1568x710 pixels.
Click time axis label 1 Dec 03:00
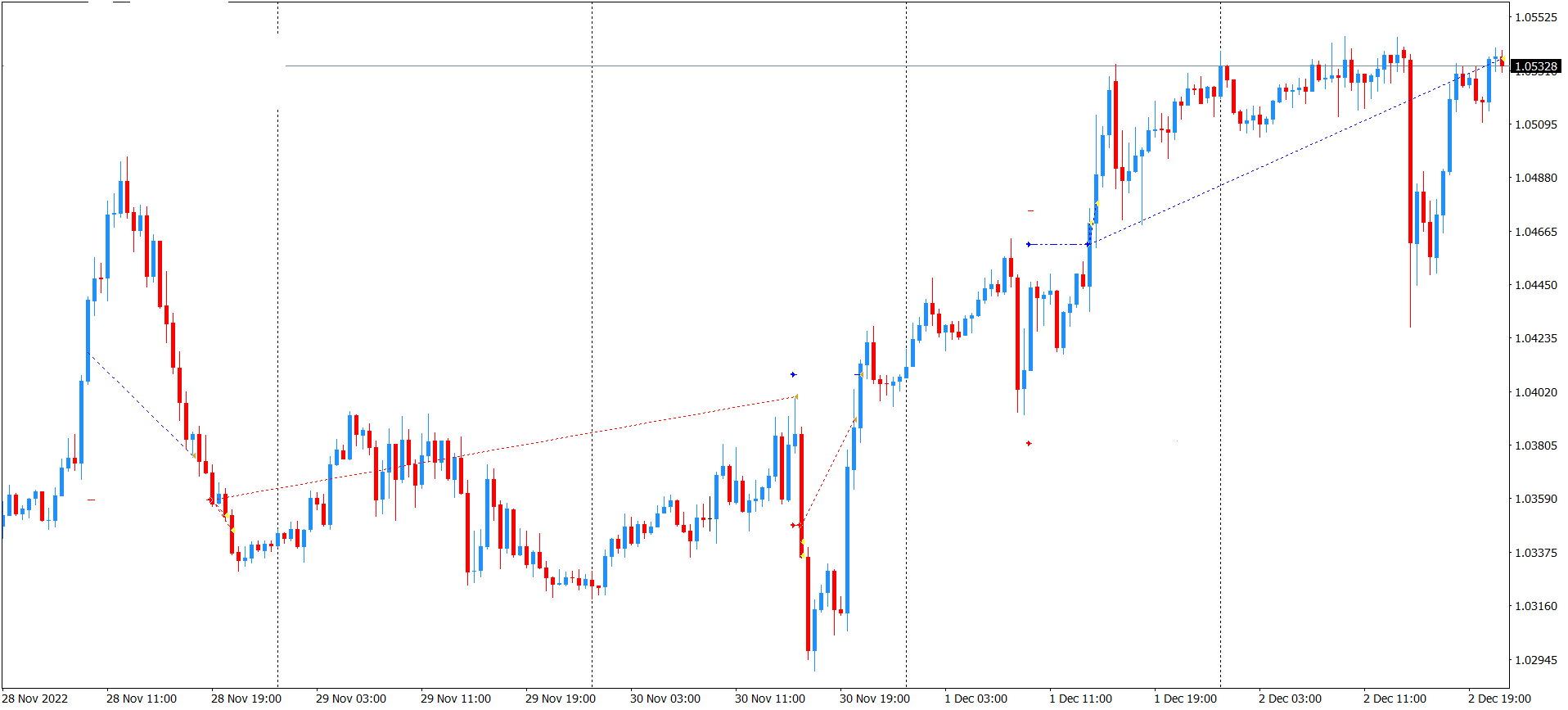pos(976,699)
